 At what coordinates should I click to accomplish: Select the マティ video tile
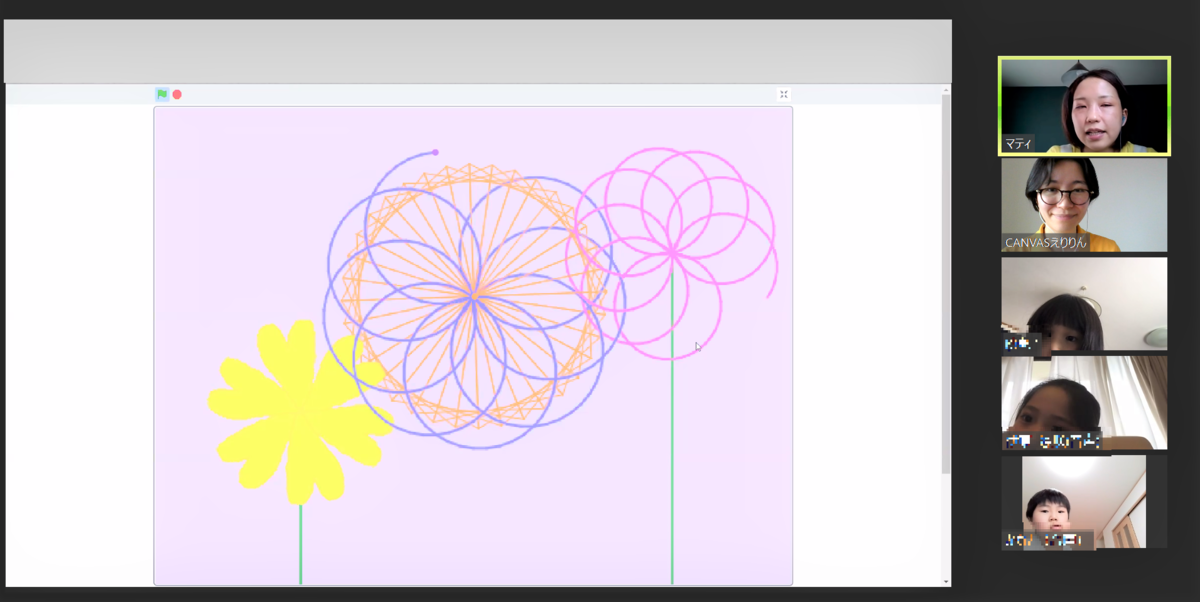(1084, 105)
